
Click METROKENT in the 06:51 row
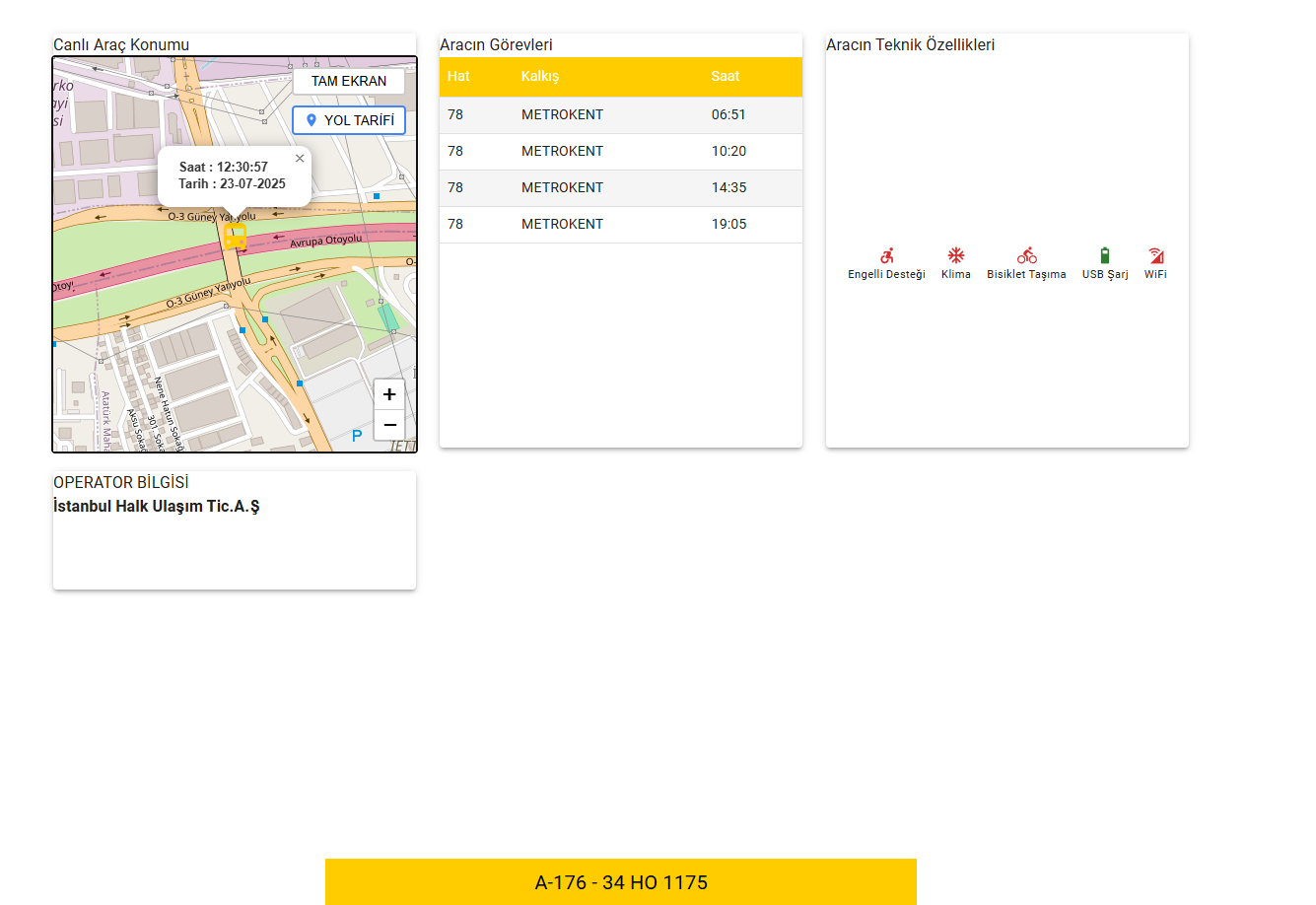[562, 114]
